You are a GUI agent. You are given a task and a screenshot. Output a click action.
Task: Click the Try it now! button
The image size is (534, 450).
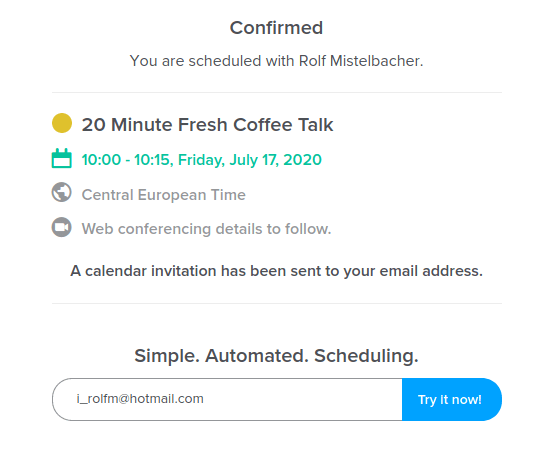(452, 399)
